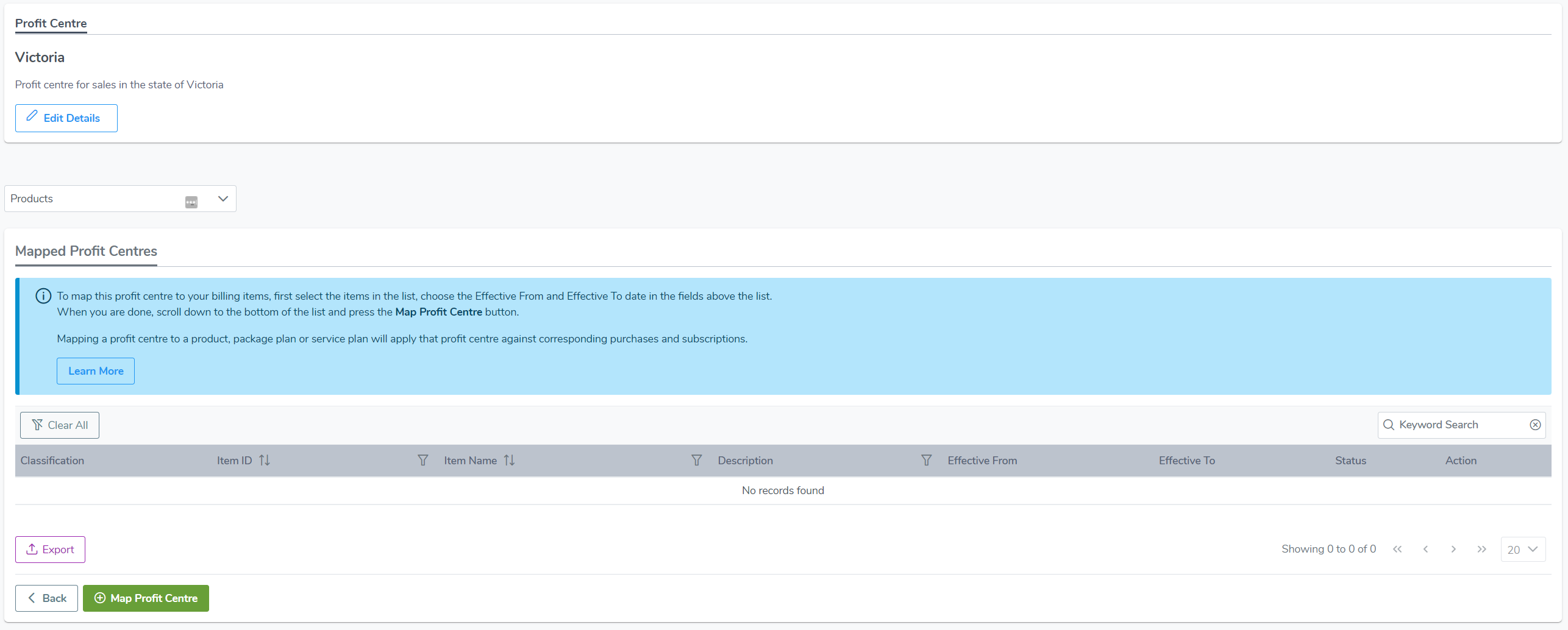Open the Description column filter

click(x=926, y=461)
